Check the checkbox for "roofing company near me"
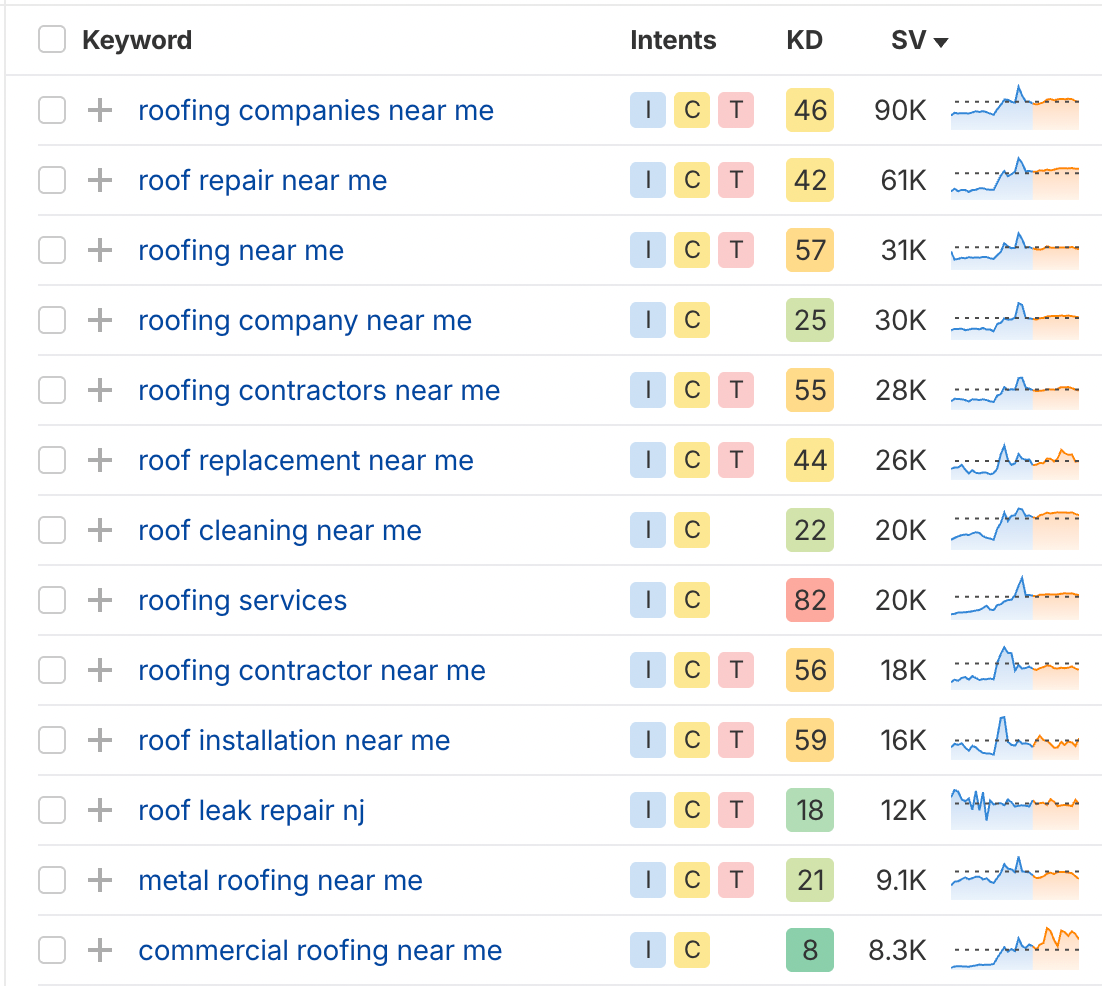1102x986 pixels. click(x=51, y=320)
